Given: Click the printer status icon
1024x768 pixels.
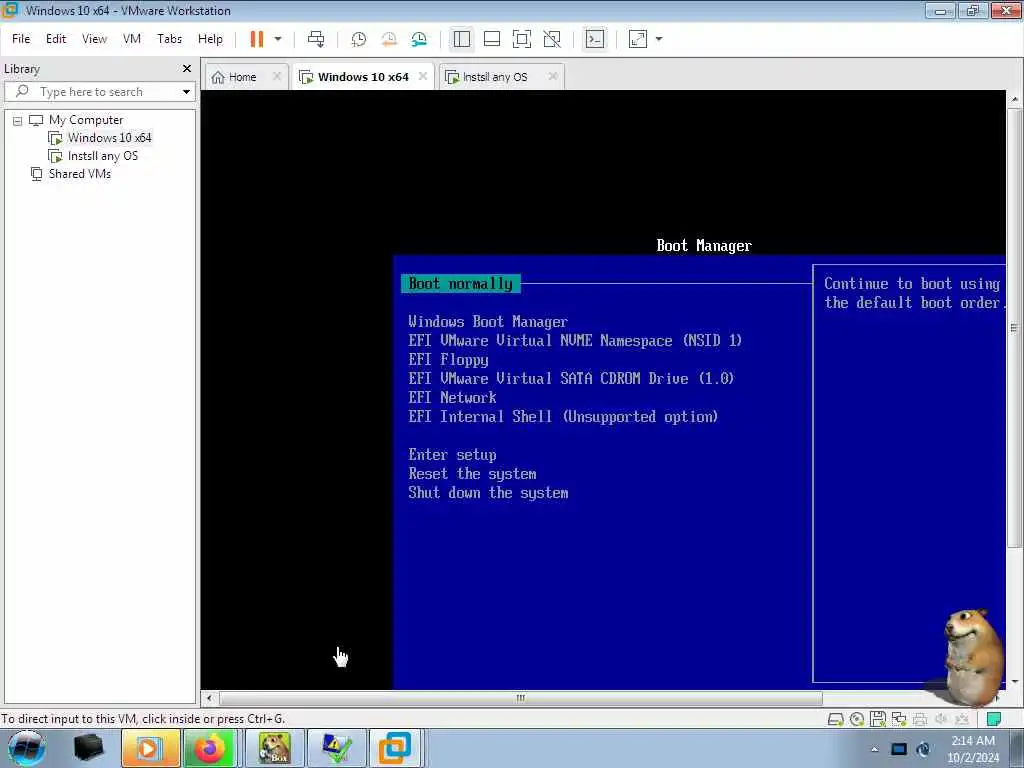Looking at the screenshot, I should pyautogui.click(x=920, y=720).
